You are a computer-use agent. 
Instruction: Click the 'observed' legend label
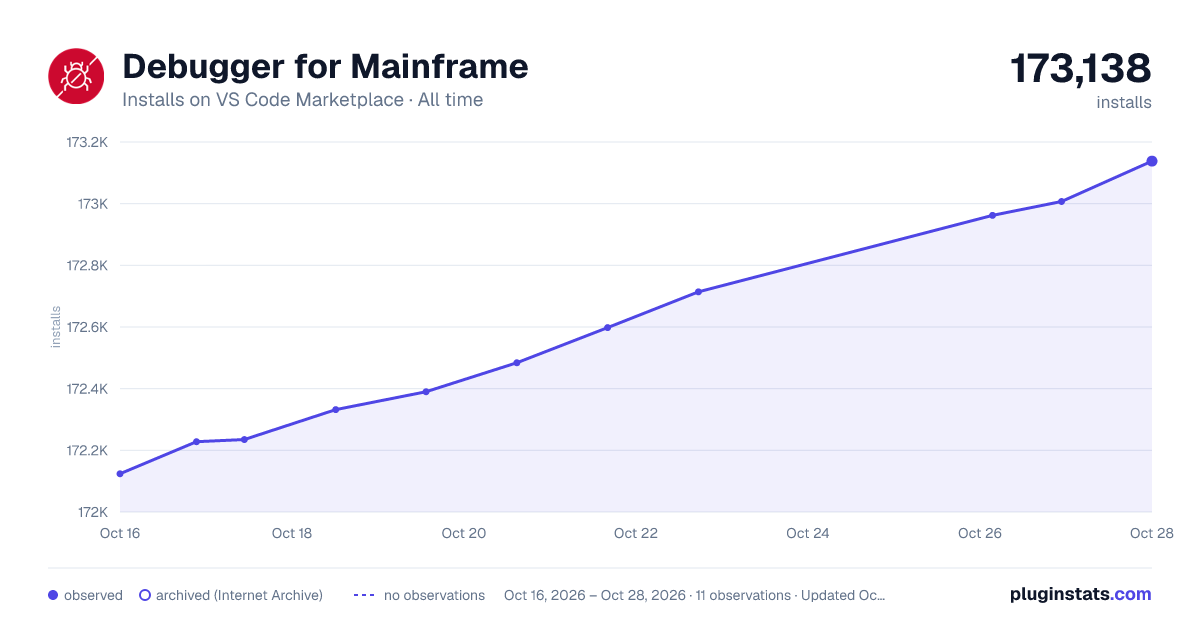[x=93, y=595]
